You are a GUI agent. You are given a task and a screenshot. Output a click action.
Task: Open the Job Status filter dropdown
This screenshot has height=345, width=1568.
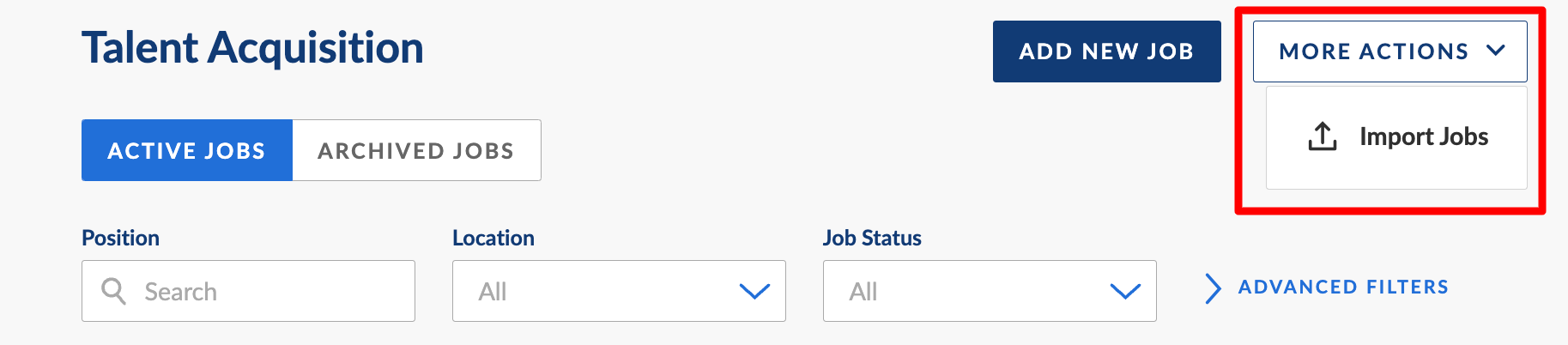(989, 291)
